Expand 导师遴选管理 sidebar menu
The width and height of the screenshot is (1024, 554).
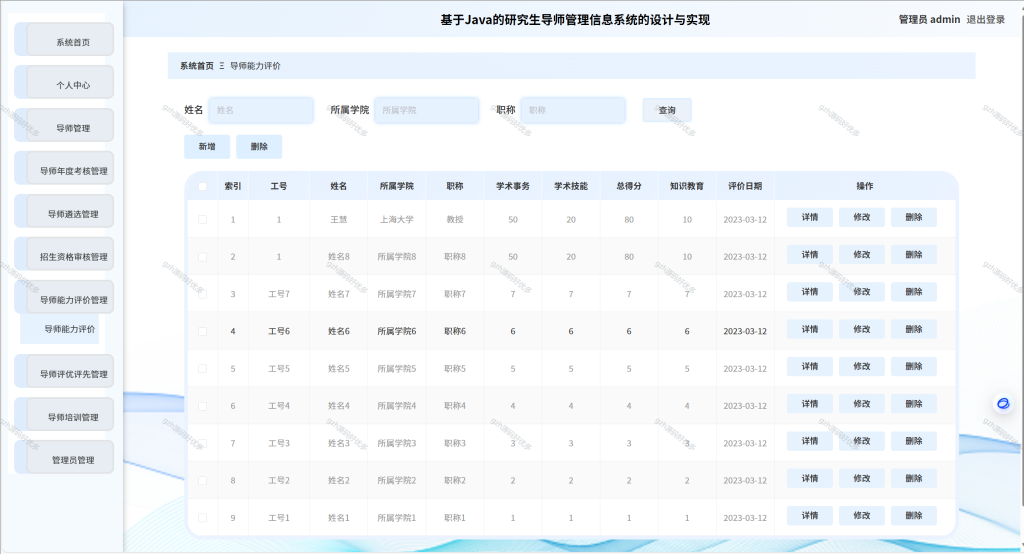64,211
